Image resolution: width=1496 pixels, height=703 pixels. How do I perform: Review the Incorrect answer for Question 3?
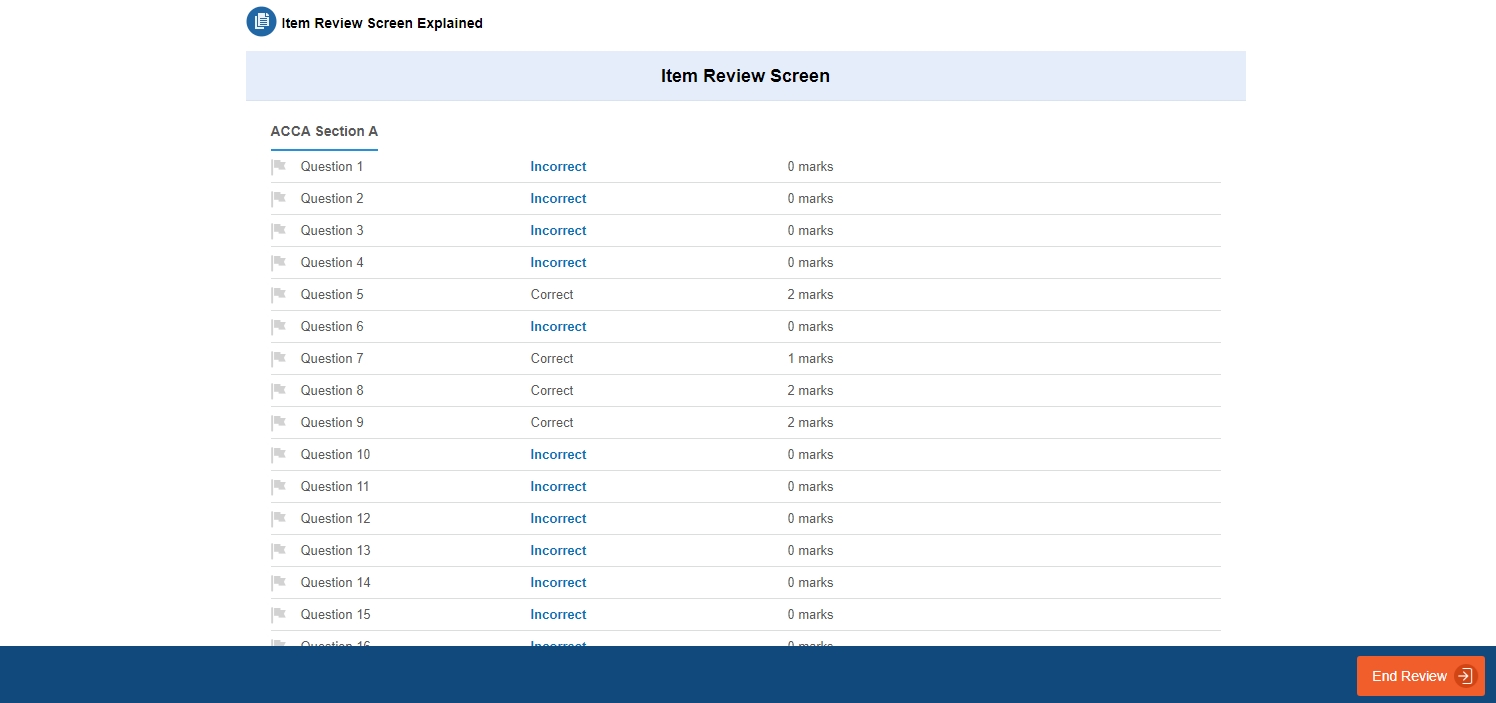point(558,231)
